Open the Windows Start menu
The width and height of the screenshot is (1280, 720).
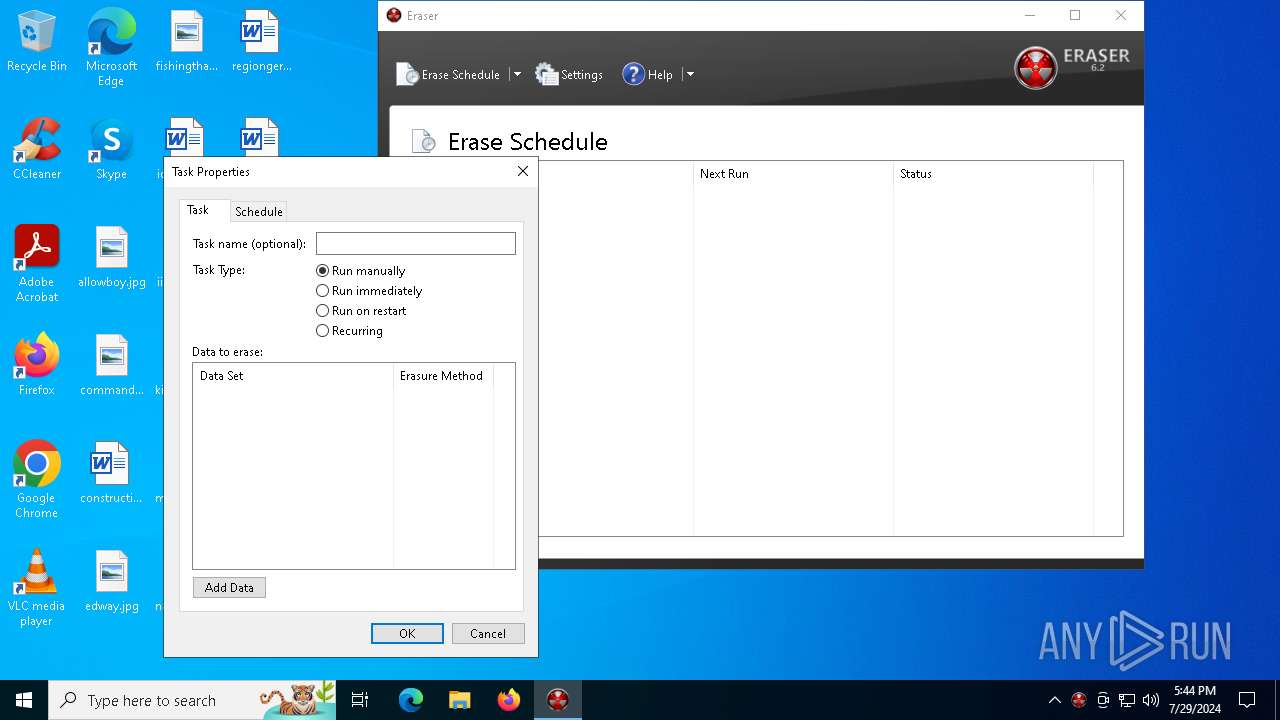[24, 700]
